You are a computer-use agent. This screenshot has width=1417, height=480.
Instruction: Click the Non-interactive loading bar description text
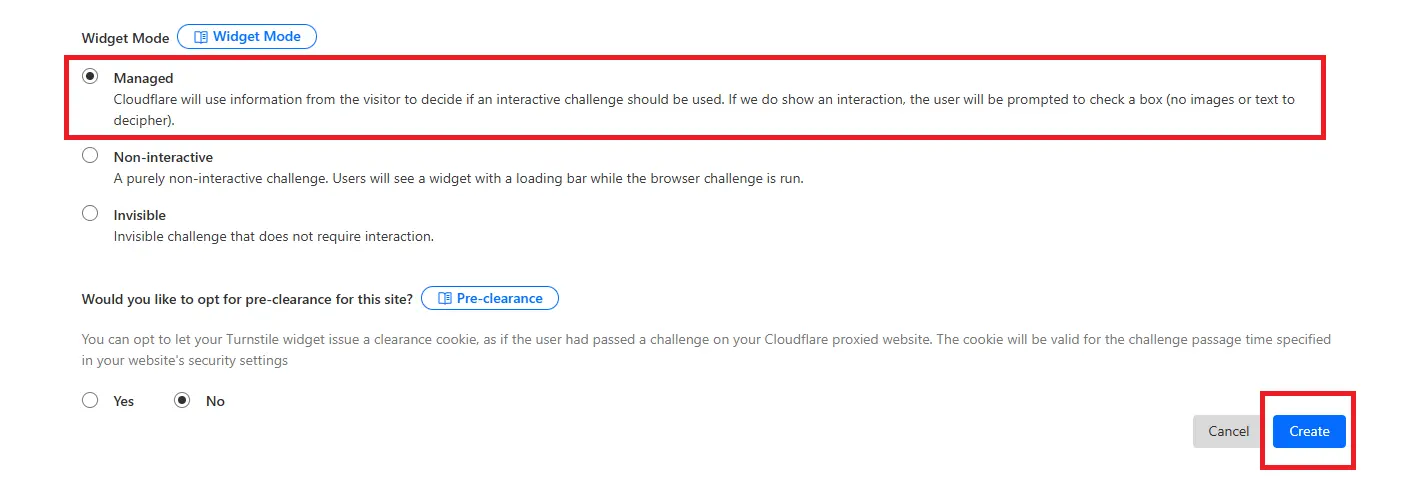458,179
